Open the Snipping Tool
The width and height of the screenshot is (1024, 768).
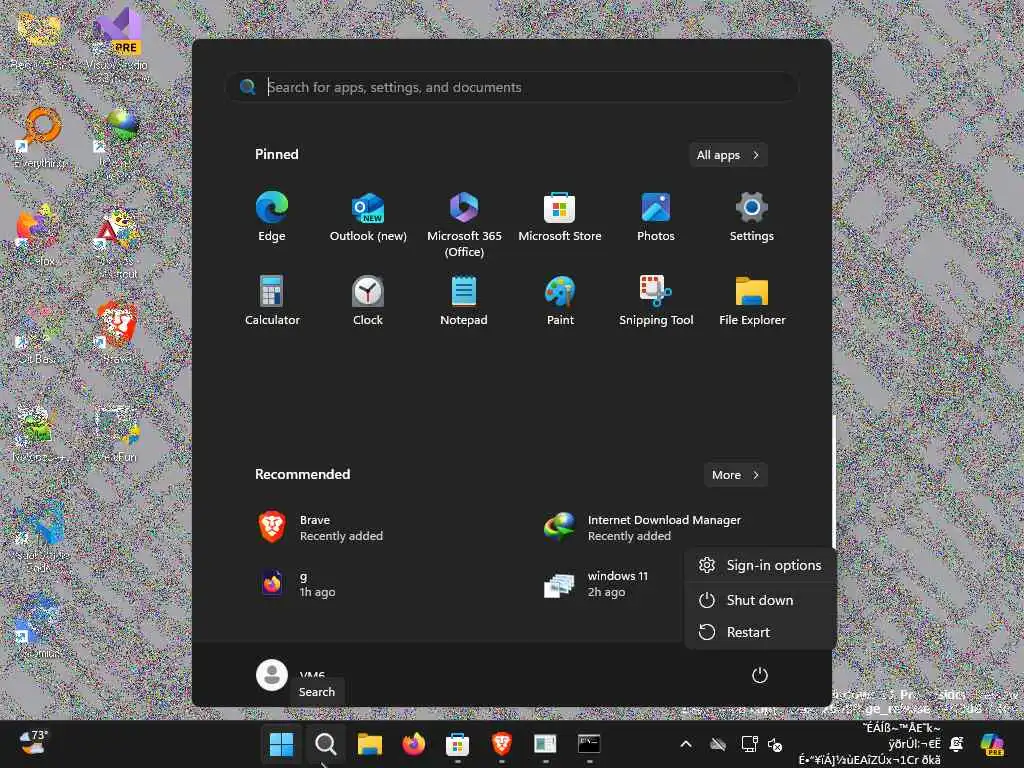tap(656, 301)
